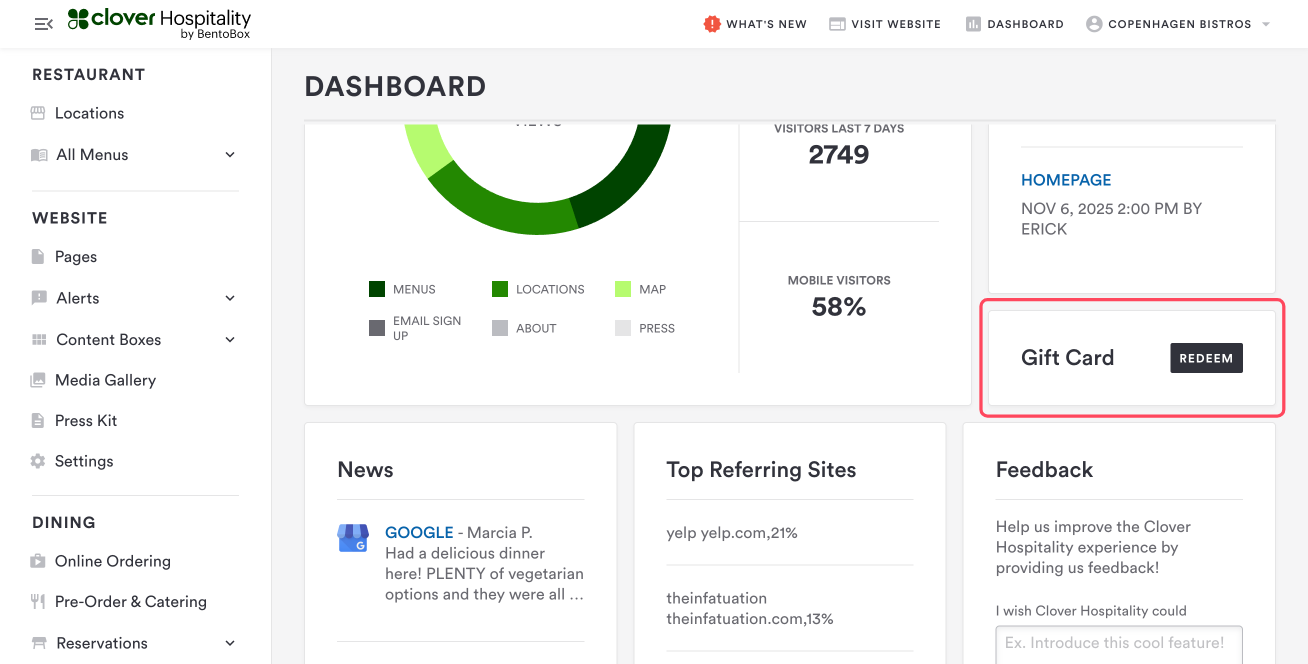1308x664 pixels.
Task: Click the Online Ordering bag icon
Action: click(x=38, y=561)
